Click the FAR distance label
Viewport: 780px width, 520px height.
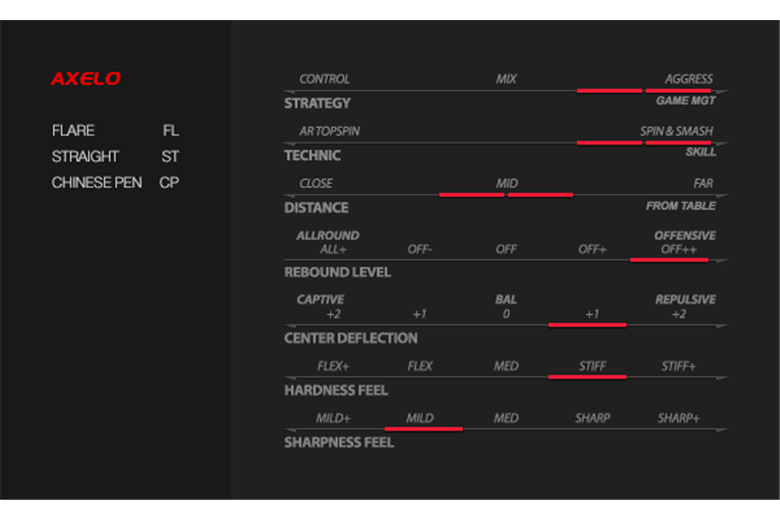[703, 183]
